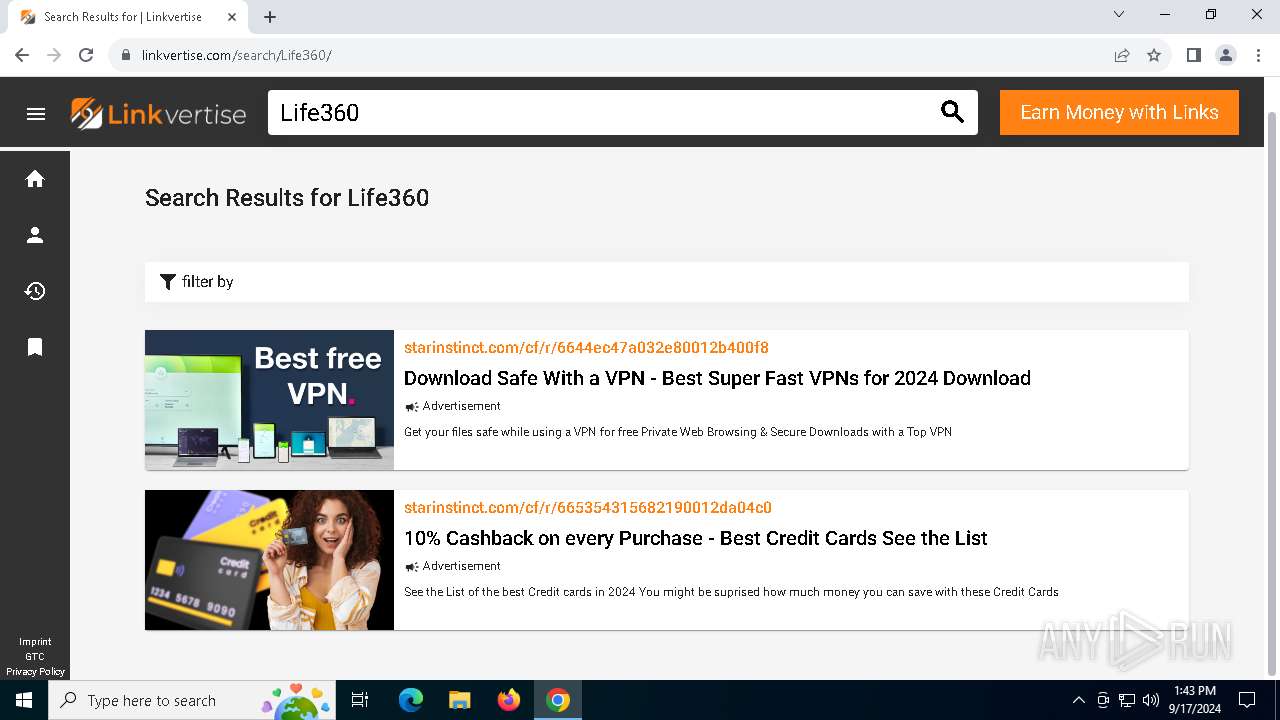This screenshot has width=1280, height=720.
Task: Click Search Results for Life360 heading
Action: [287, 198]
